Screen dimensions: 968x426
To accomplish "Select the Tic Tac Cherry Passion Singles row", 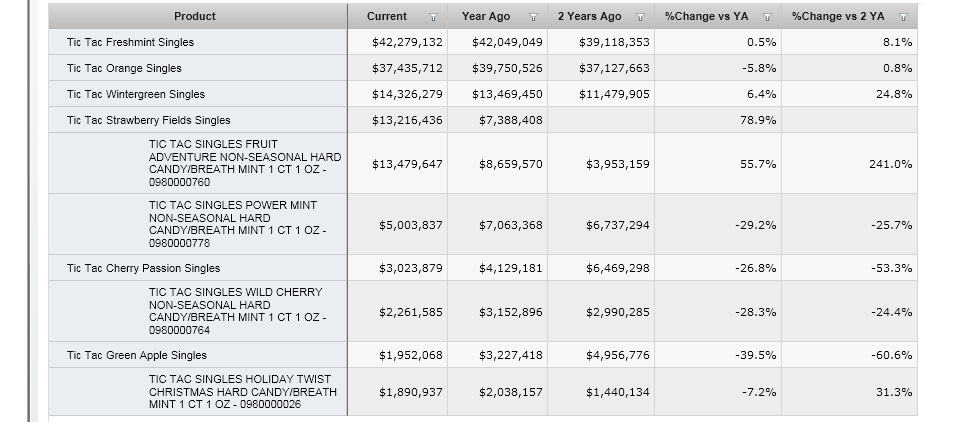I will (x=144, y=268).
